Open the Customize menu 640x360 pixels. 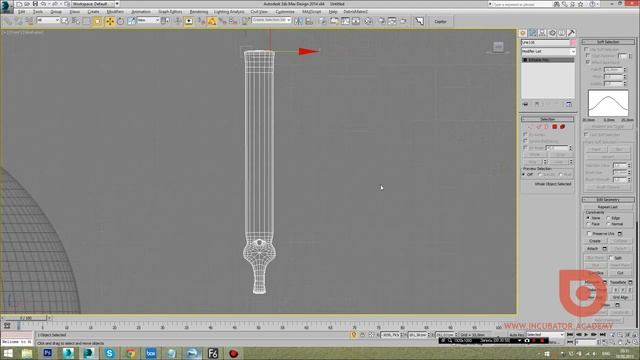[x=284, y=12]
